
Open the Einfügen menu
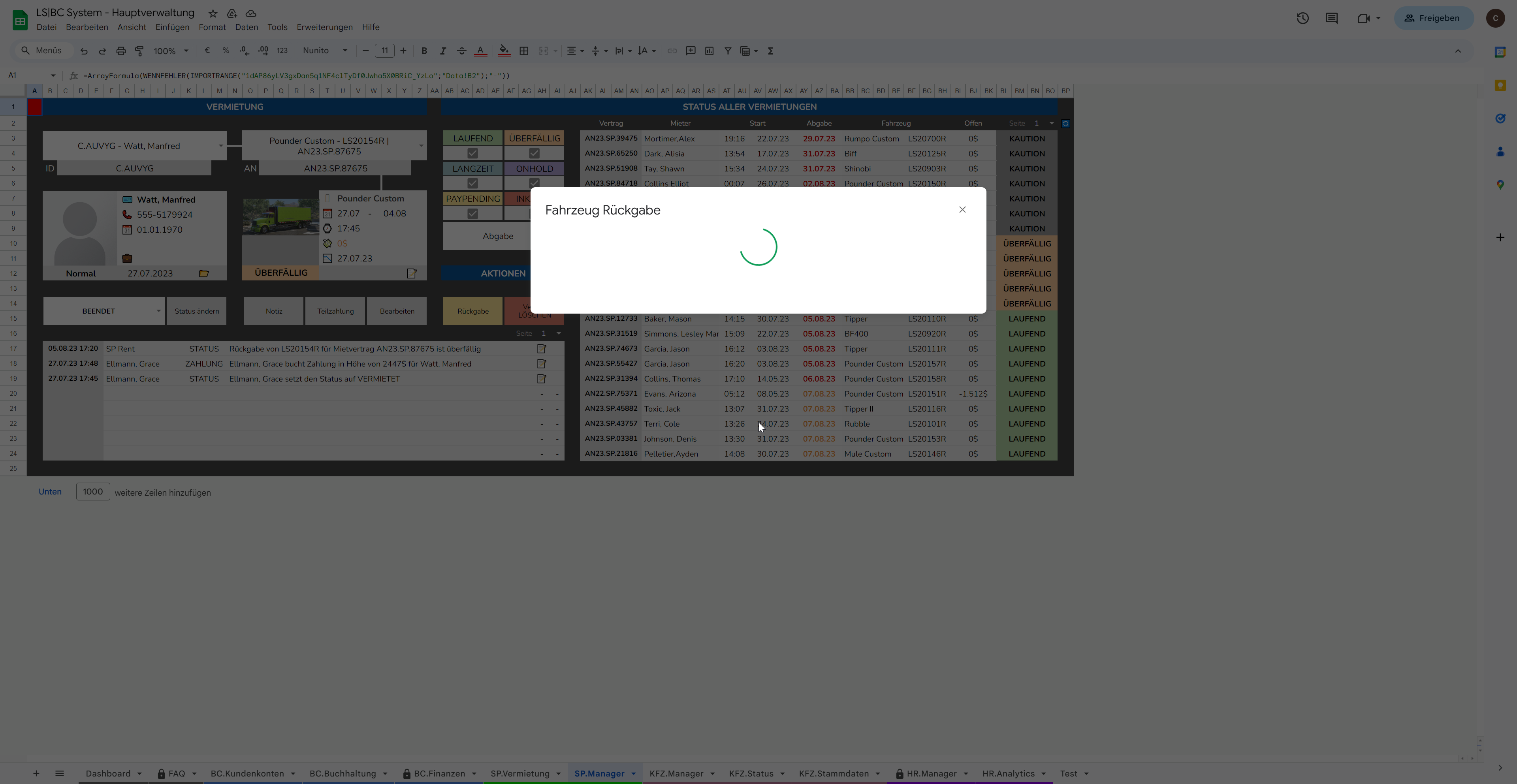click(x=173, y=27)
